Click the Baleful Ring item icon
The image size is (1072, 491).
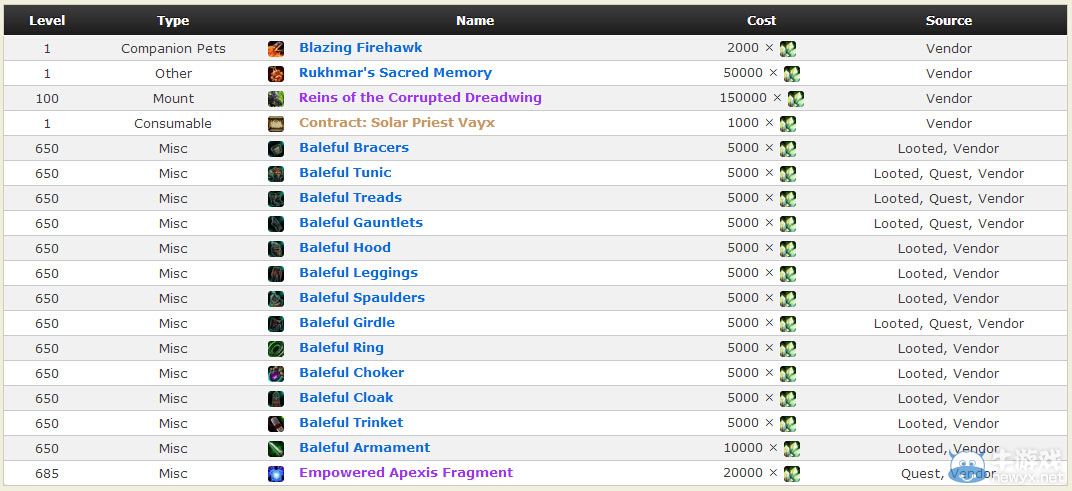276,348
